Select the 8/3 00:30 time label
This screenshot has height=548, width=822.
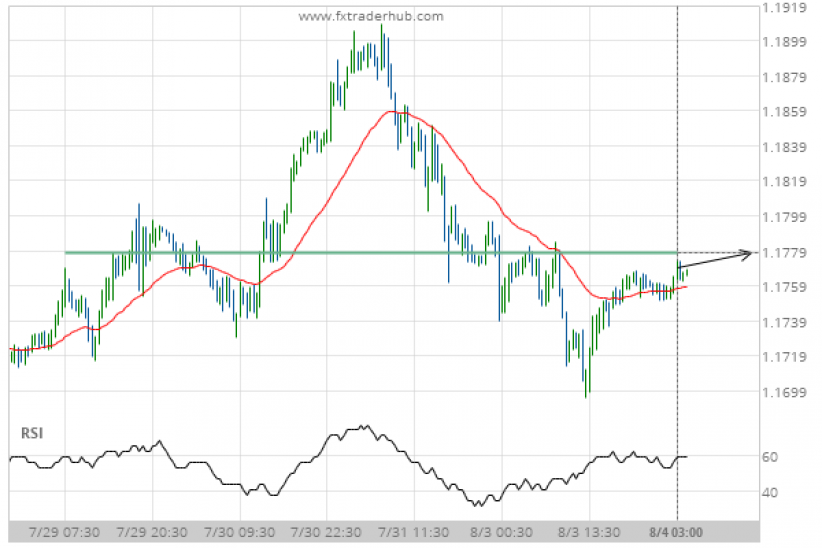[501, 533]
